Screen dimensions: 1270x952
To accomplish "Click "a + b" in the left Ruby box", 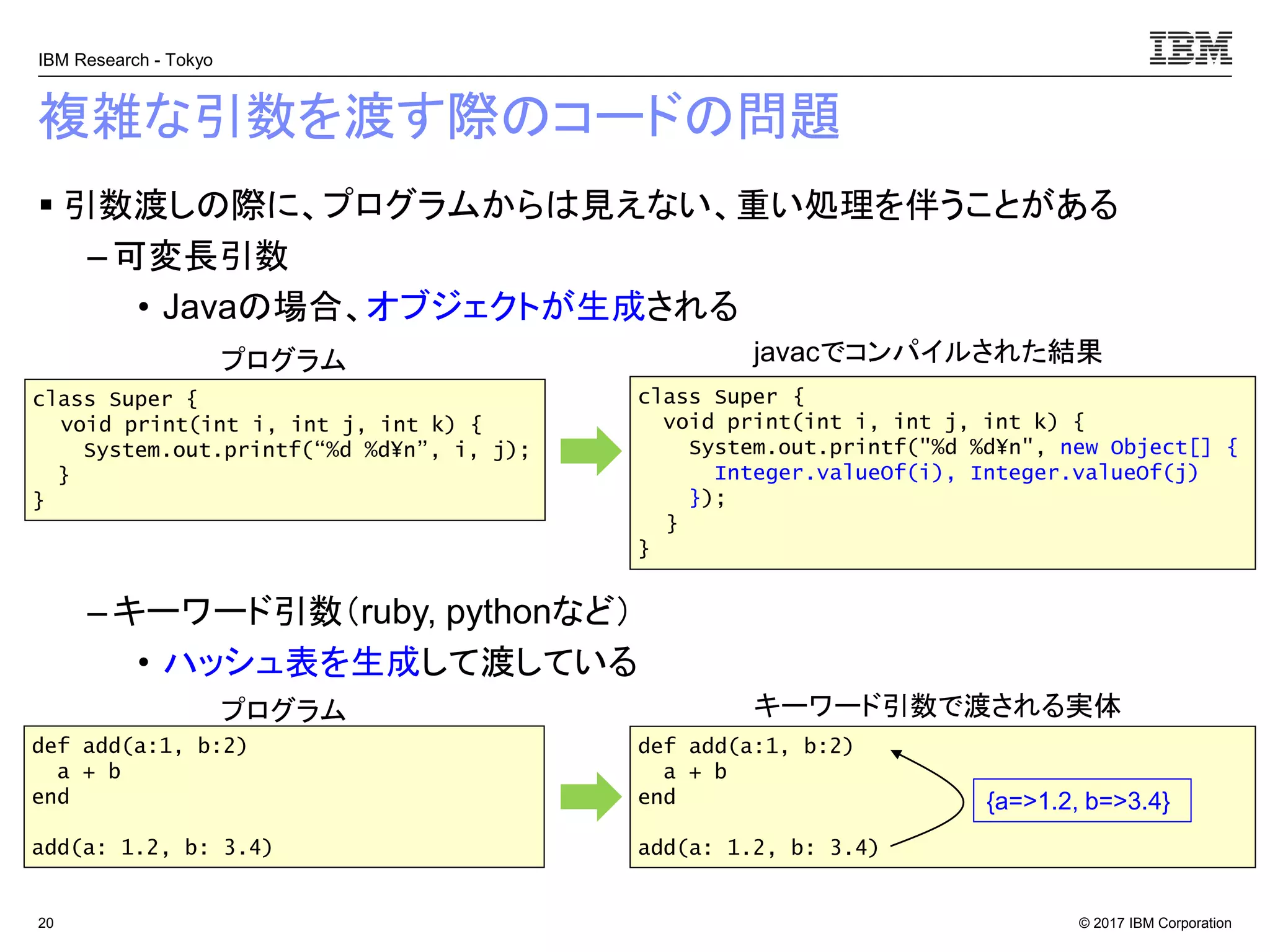I will (89, 772).
